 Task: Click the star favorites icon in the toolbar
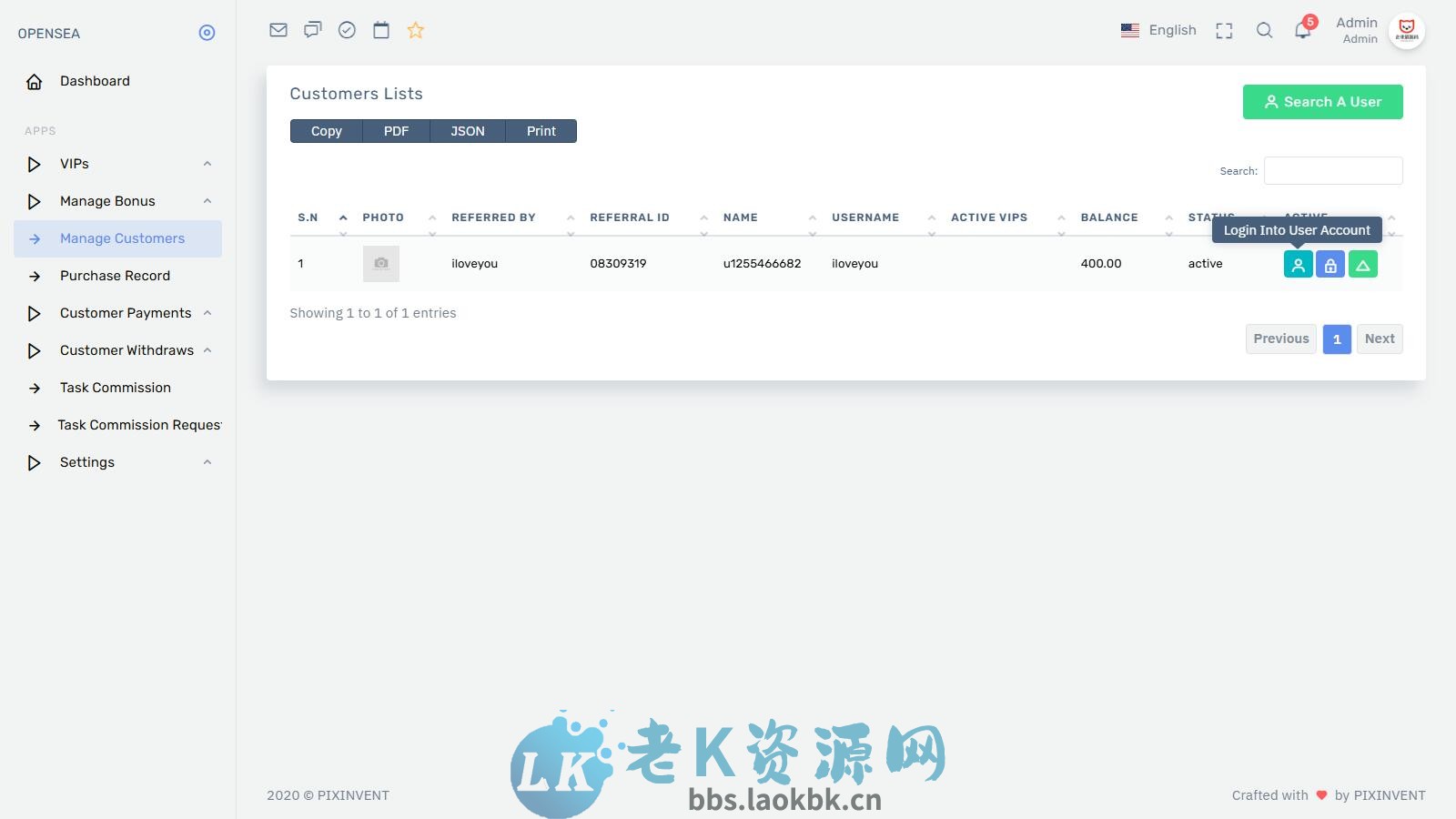(x=415, y=30)
